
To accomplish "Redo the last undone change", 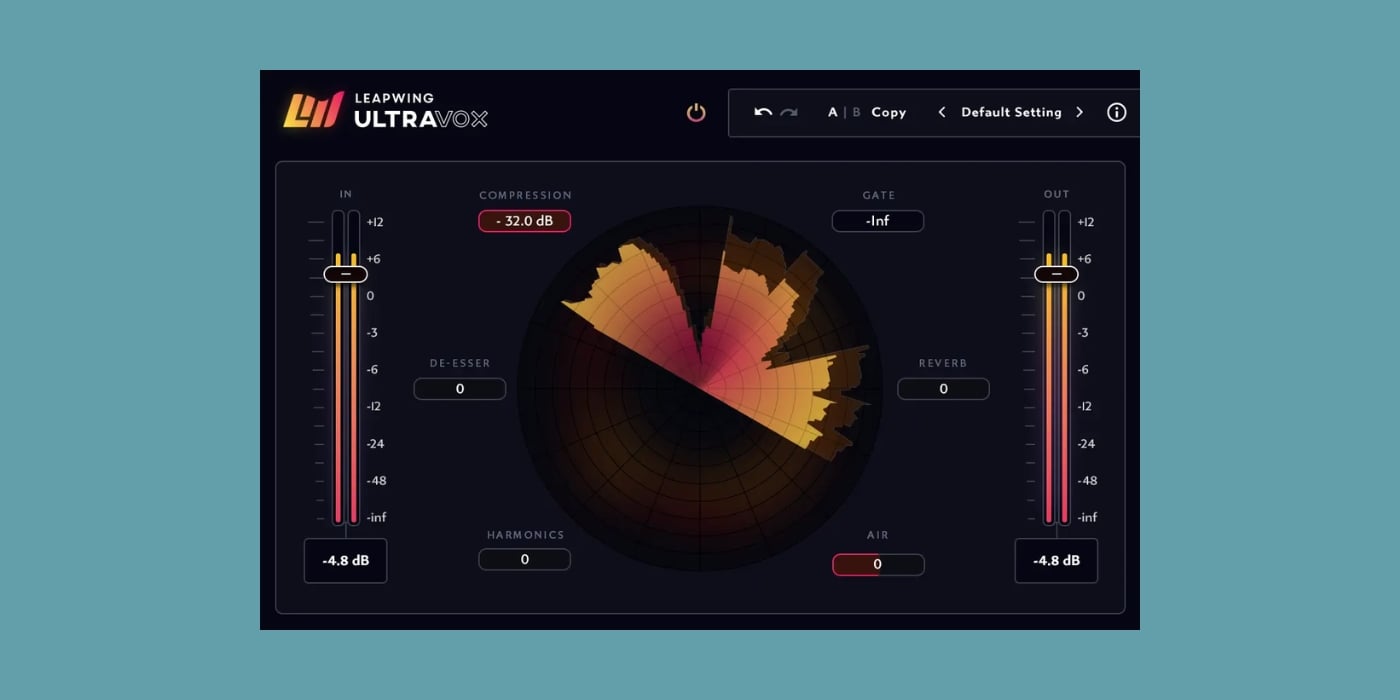I will pos(789,112).
